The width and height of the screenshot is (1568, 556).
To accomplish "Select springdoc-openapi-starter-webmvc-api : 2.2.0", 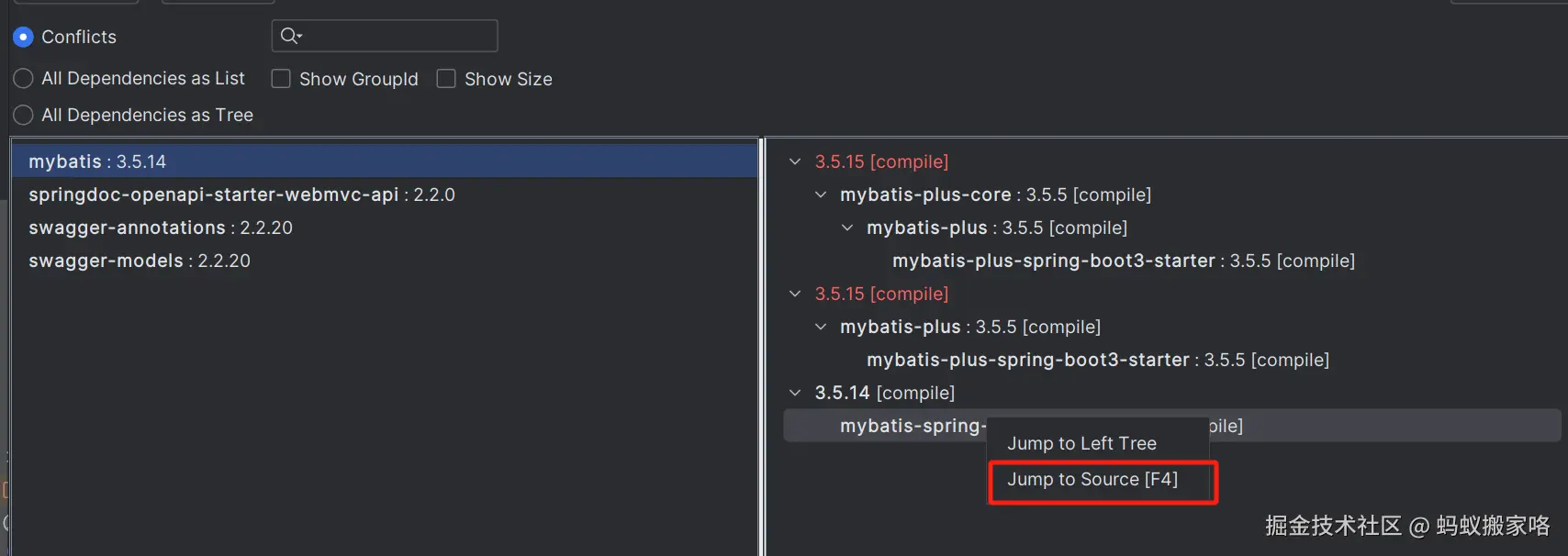I will [x=241, y=195].
